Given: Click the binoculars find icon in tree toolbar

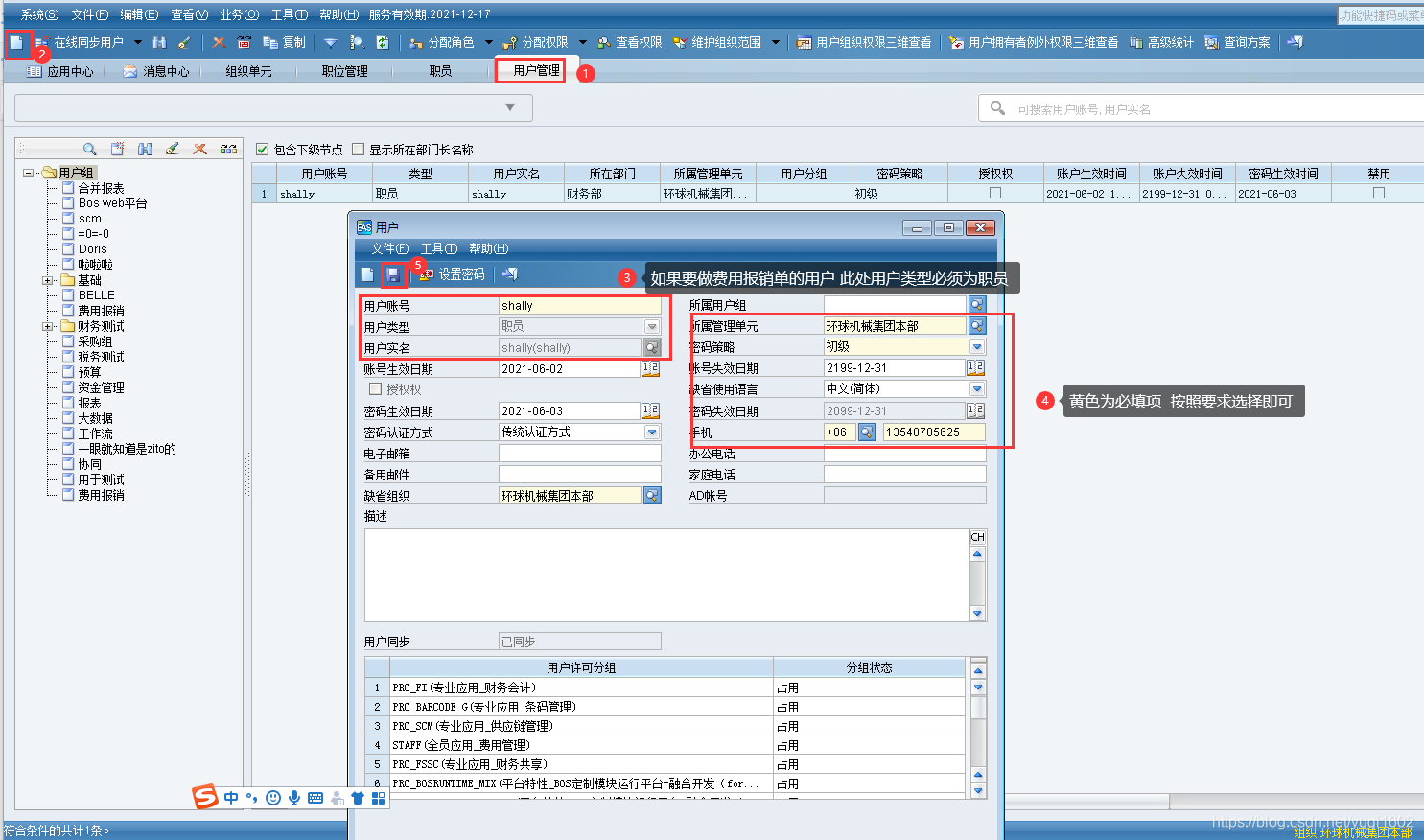Looking at the screenshot, I should [145, 149].
